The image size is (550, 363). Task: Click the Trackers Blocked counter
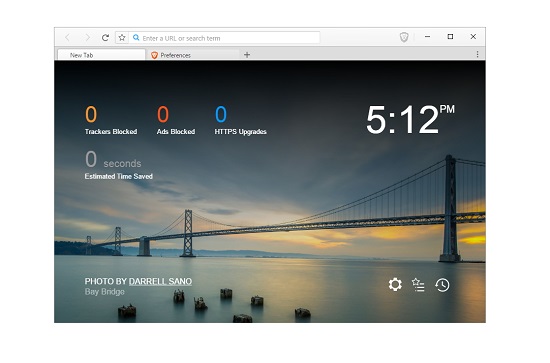(111, 120)
